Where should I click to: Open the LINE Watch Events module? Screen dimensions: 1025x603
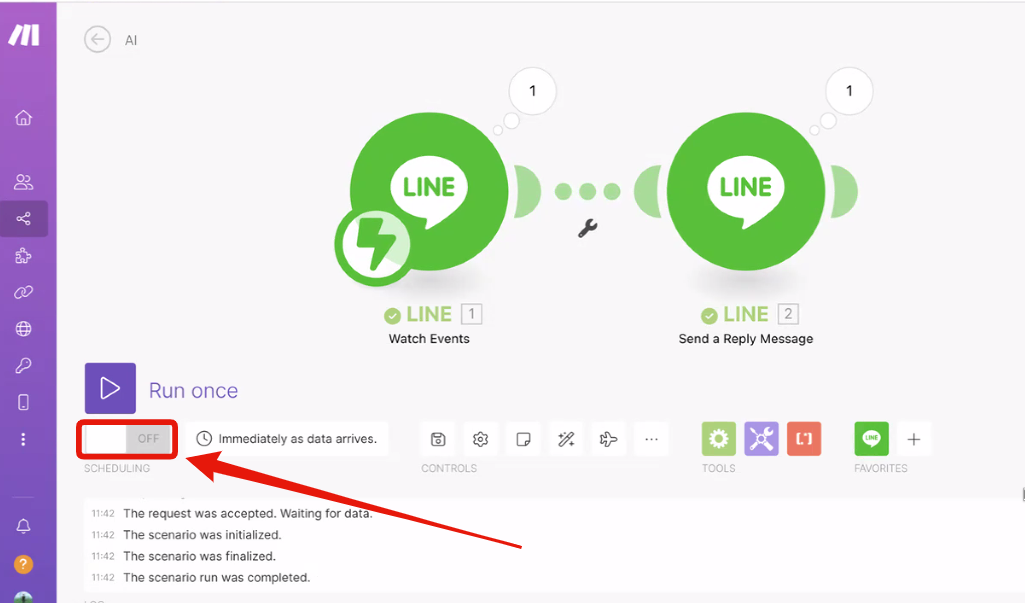[429, 191]
